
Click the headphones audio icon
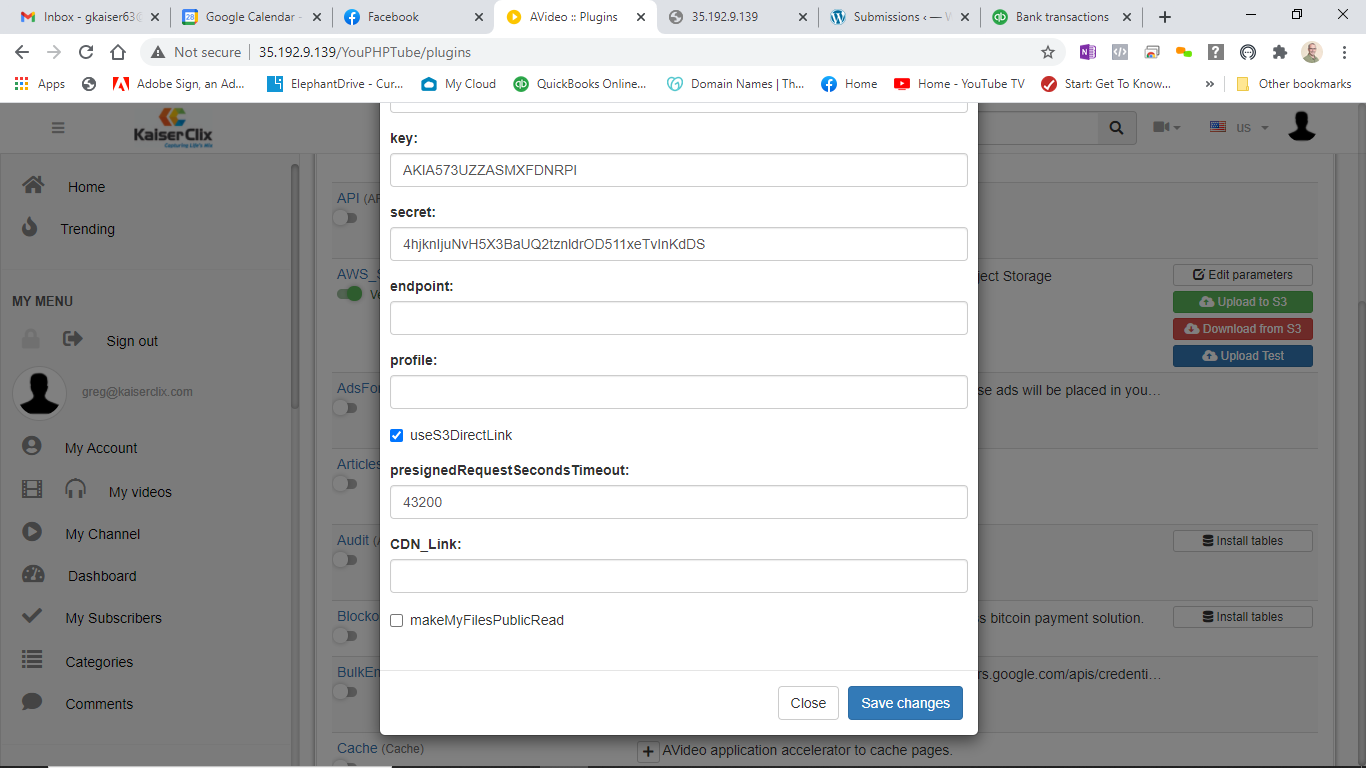tap(76, 489)
